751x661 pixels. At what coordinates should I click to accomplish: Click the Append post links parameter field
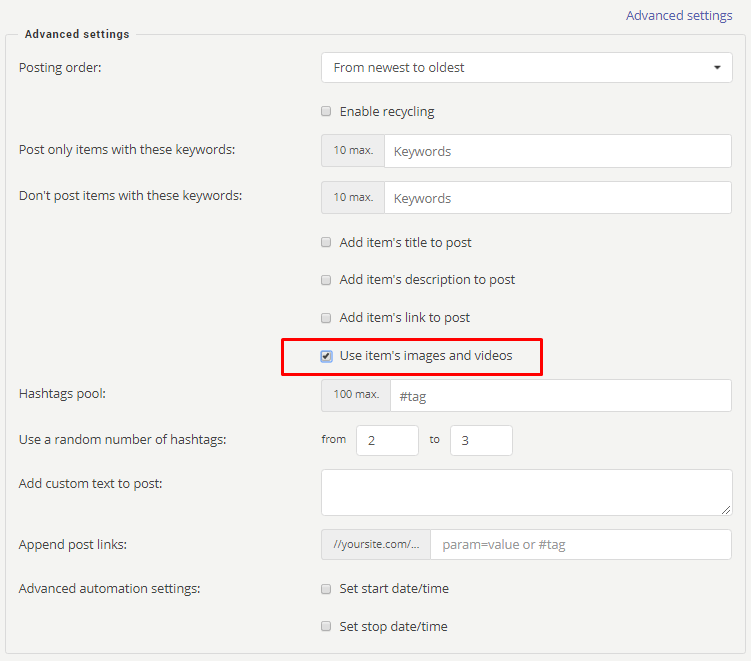(581, 545)
